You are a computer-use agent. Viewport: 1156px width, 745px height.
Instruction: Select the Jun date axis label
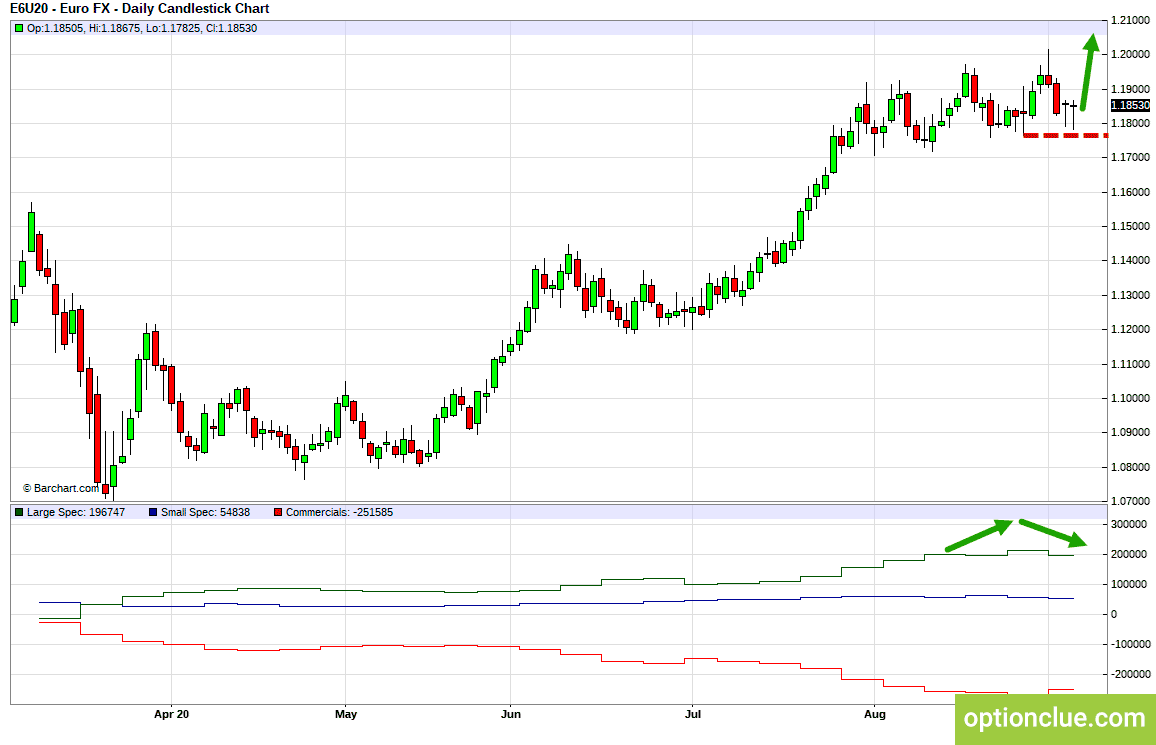(x=510, y=714)
